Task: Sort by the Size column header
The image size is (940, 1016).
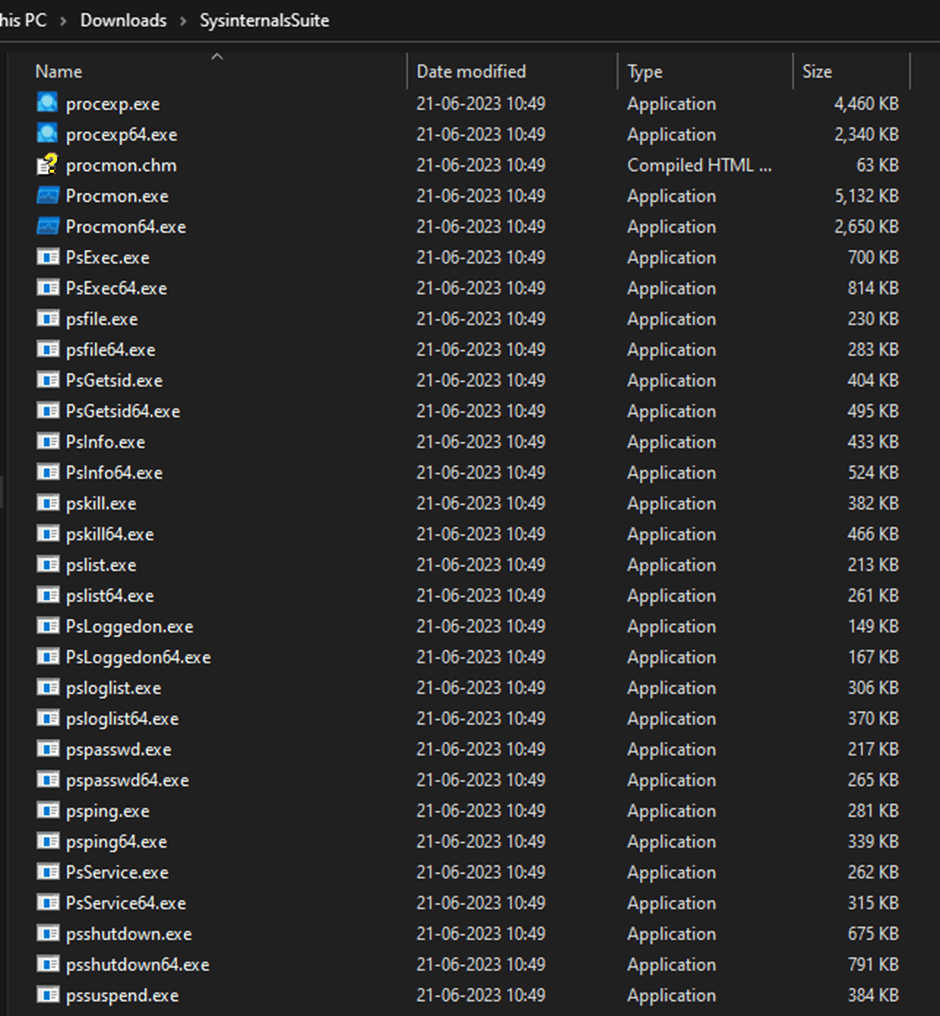Action: click(817, 71)
